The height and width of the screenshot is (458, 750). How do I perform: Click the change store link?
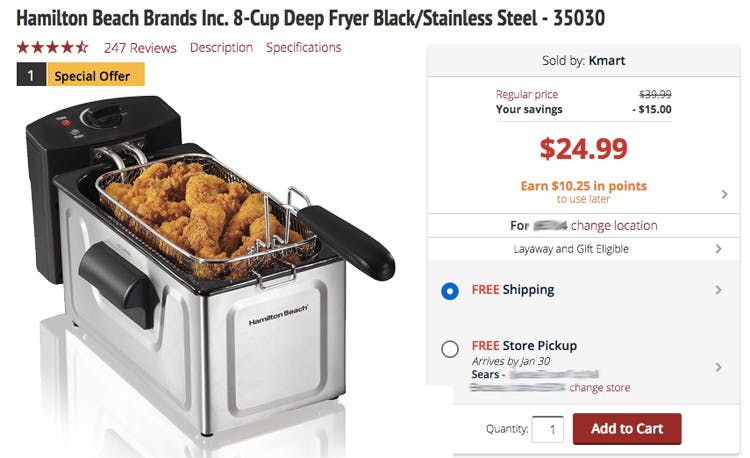[599, 387]
